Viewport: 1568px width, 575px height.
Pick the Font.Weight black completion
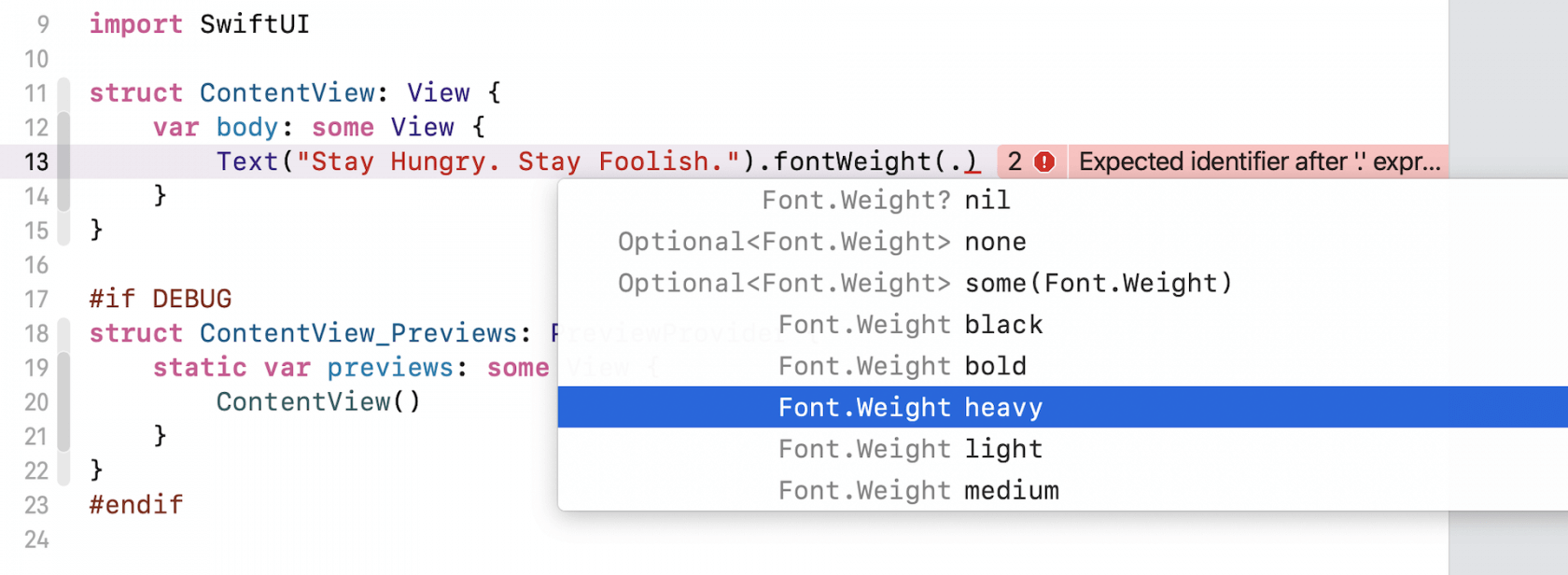pos(908,324)
